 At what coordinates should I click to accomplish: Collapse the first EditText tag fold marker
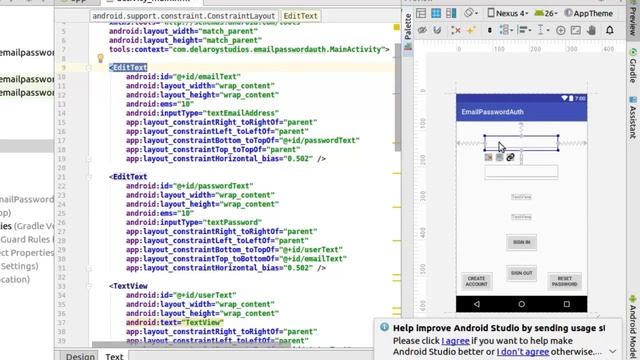click(x=89, y=68)
